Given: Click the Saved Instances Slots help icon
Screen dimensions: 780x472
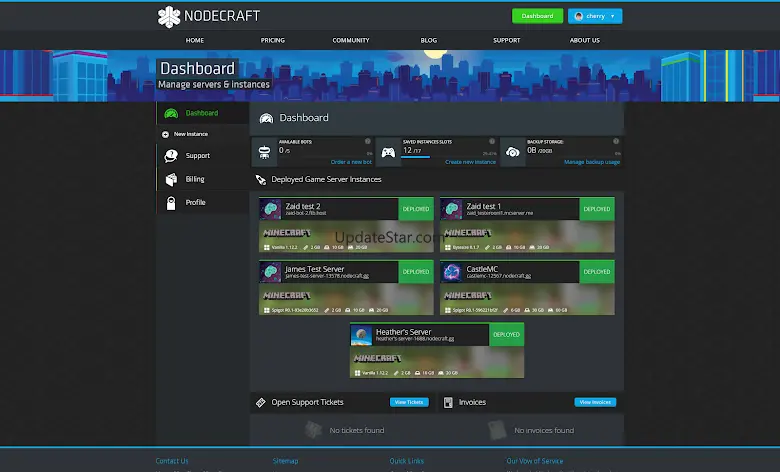Looking at the screenshot, I should (x=492, y=141).
